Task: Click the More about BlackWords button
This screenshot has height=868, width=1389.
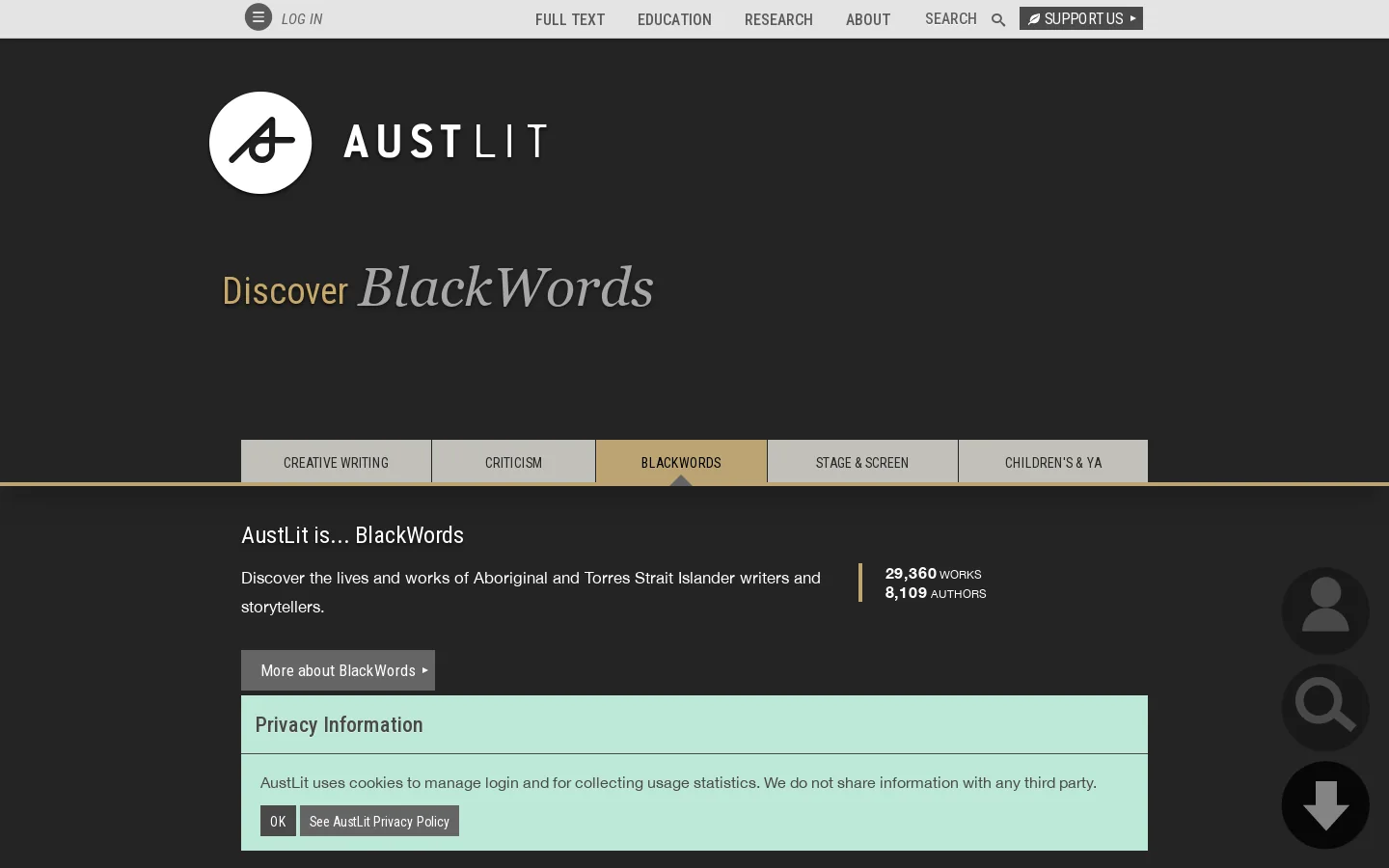Action: (338, 670)
